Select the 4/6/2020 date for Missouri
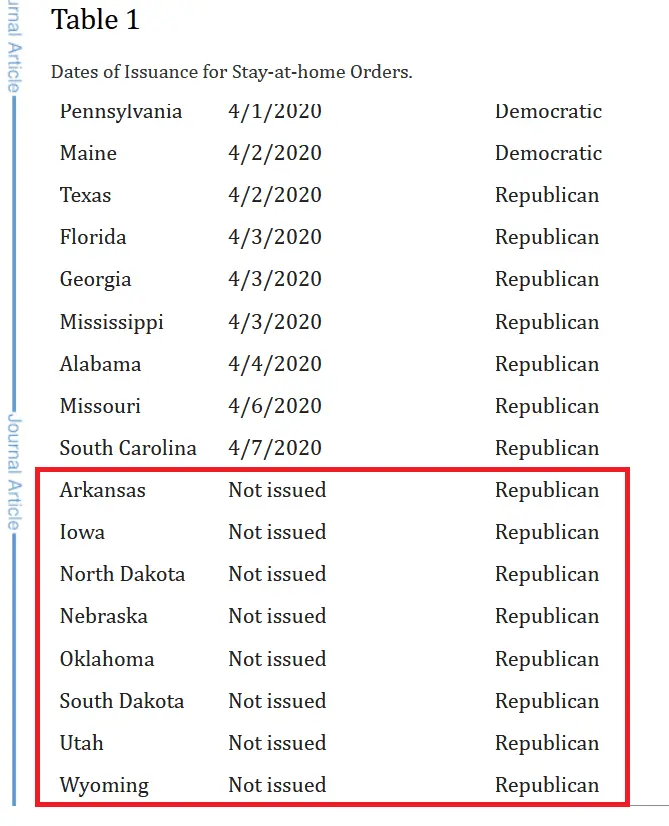 click(x=275, y=406)
